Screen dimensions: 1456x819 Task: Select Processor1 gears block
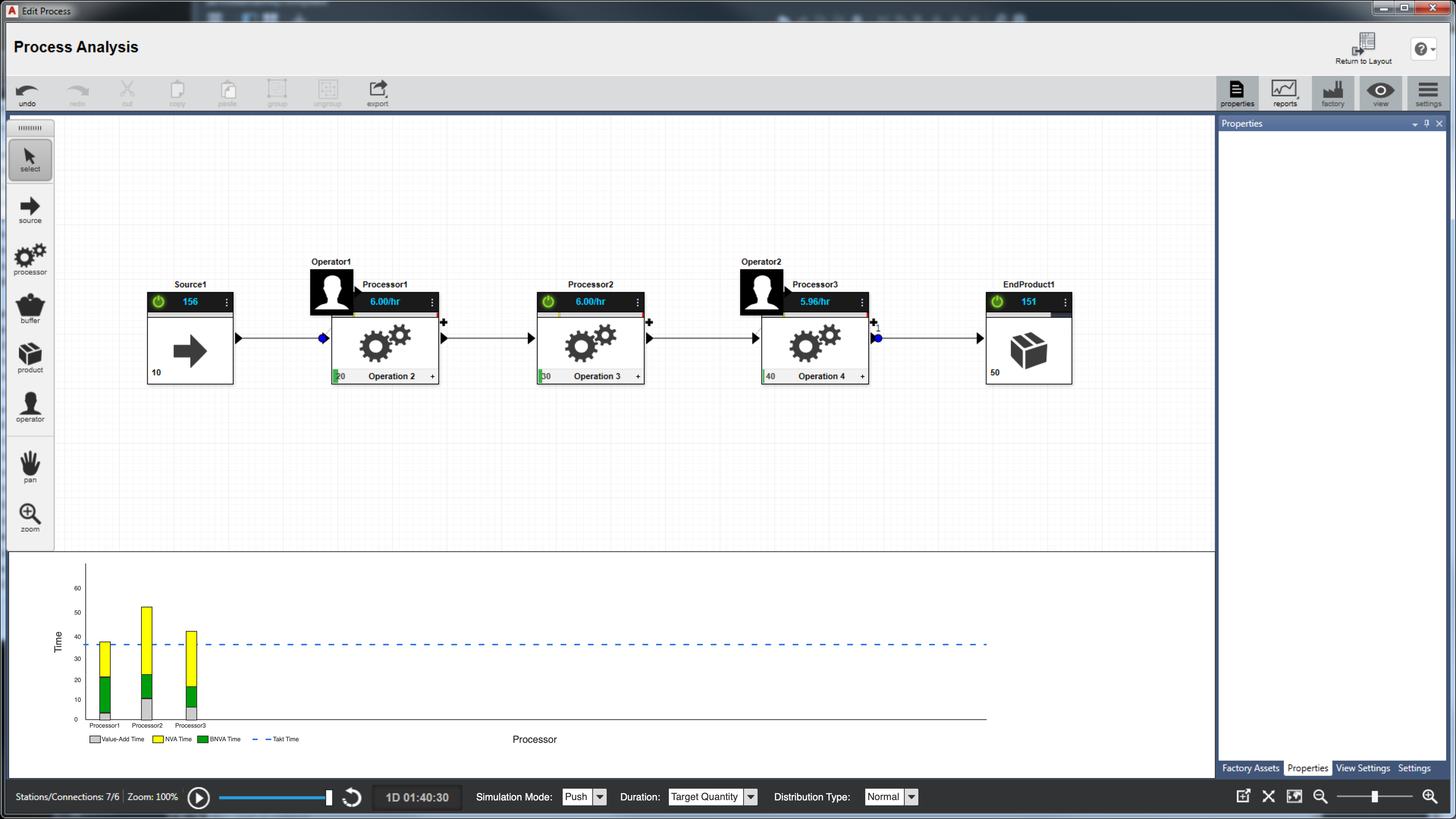(385, 344)
